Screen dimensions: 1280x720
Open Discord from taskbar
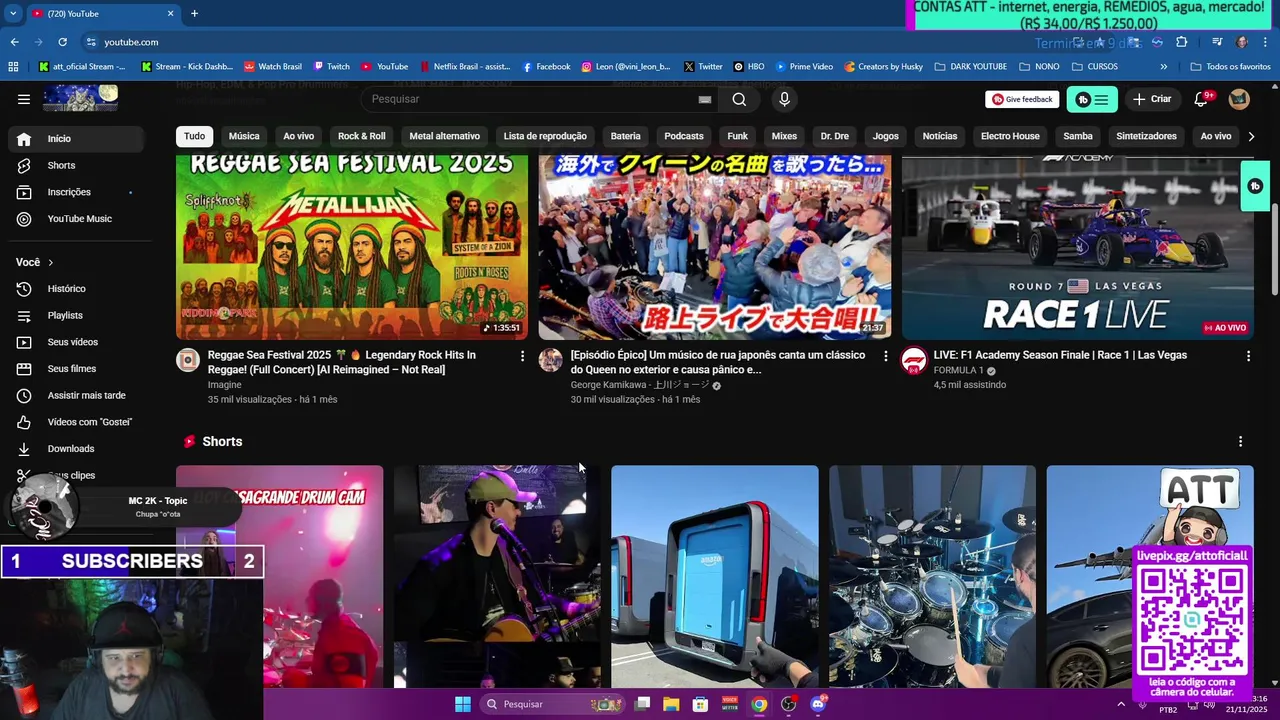(818, 704)
